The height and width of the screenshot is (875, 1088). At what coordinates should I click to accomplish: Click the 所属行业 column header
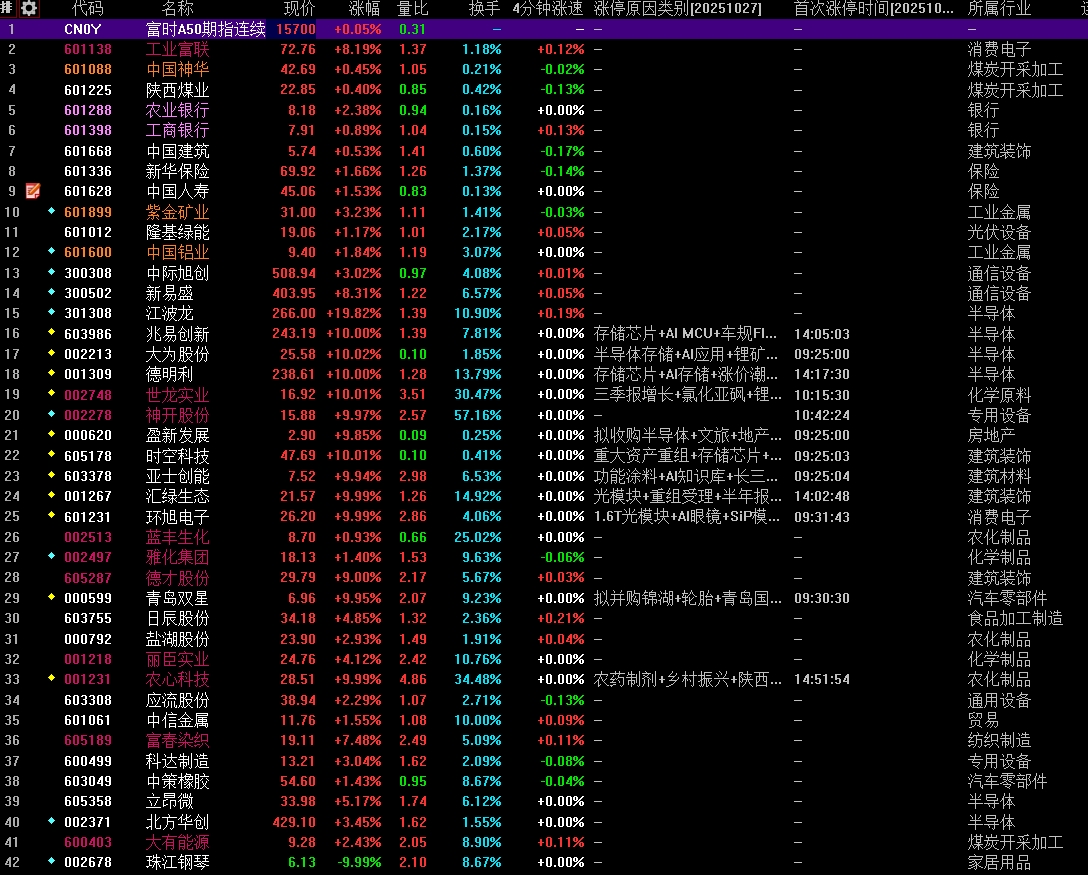(999, 8)
